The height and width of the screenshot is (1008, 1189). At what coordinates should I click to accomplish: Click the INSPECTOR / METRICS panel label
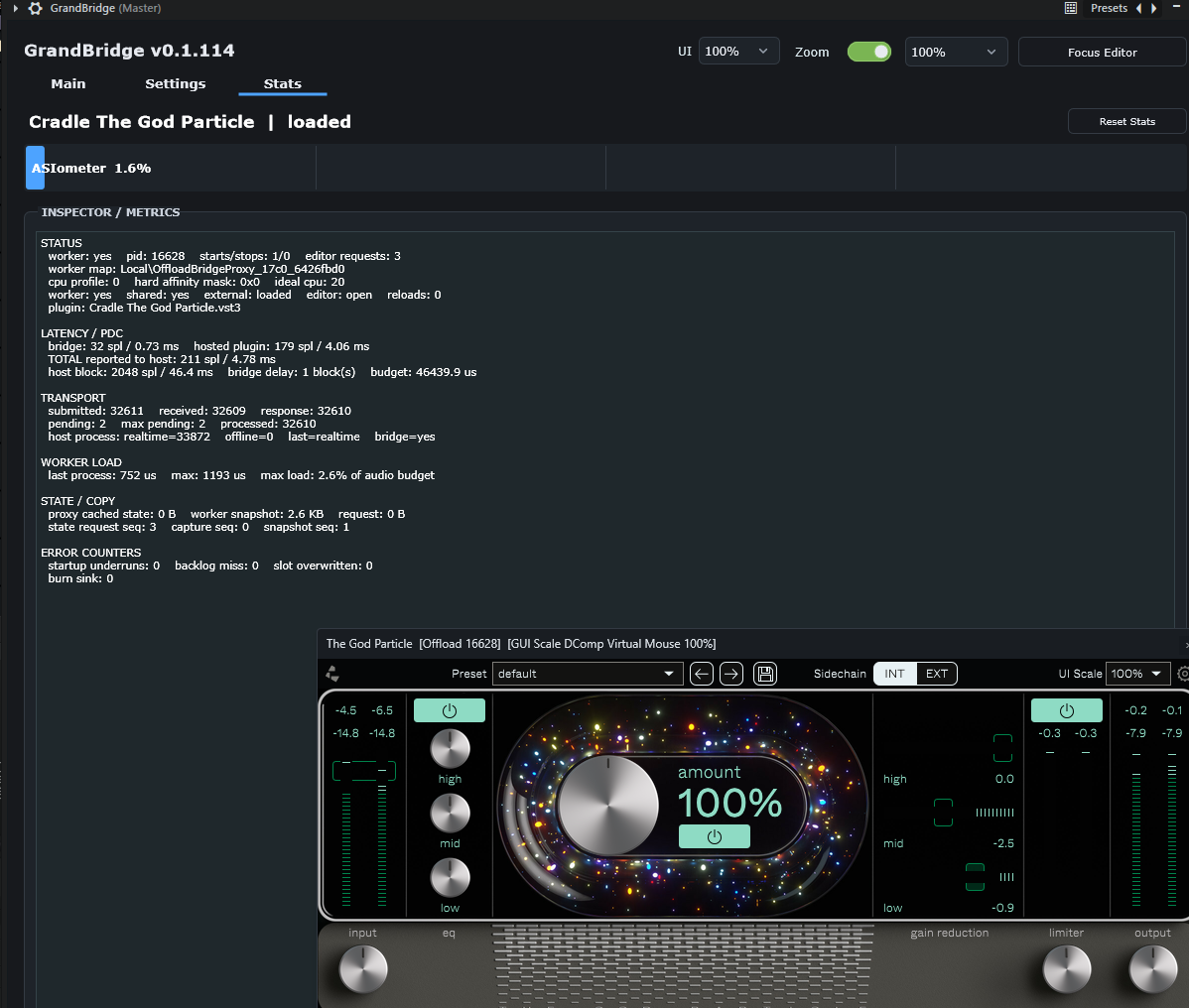(111, 212)
